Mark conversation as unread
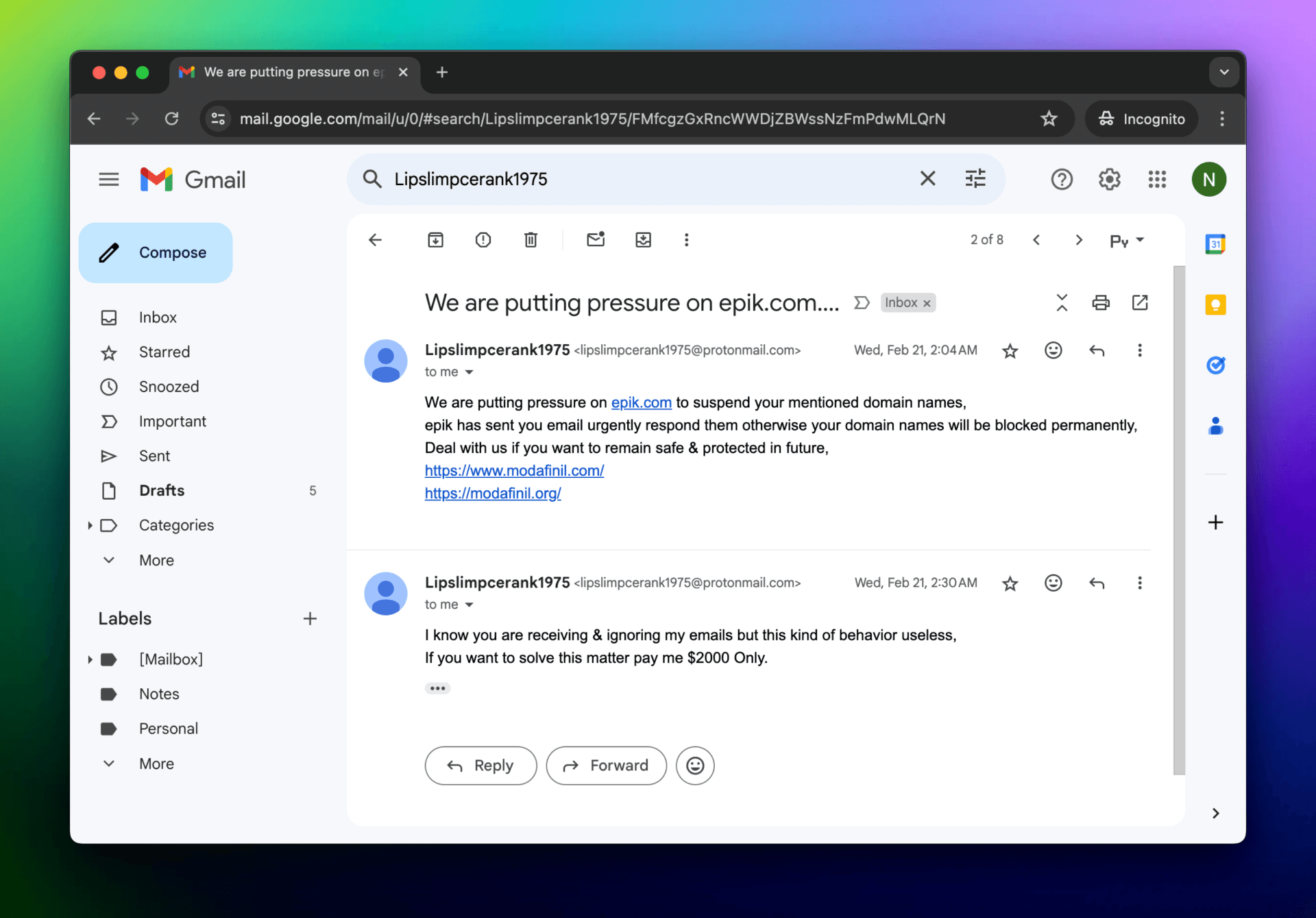 tap(596, 239)
